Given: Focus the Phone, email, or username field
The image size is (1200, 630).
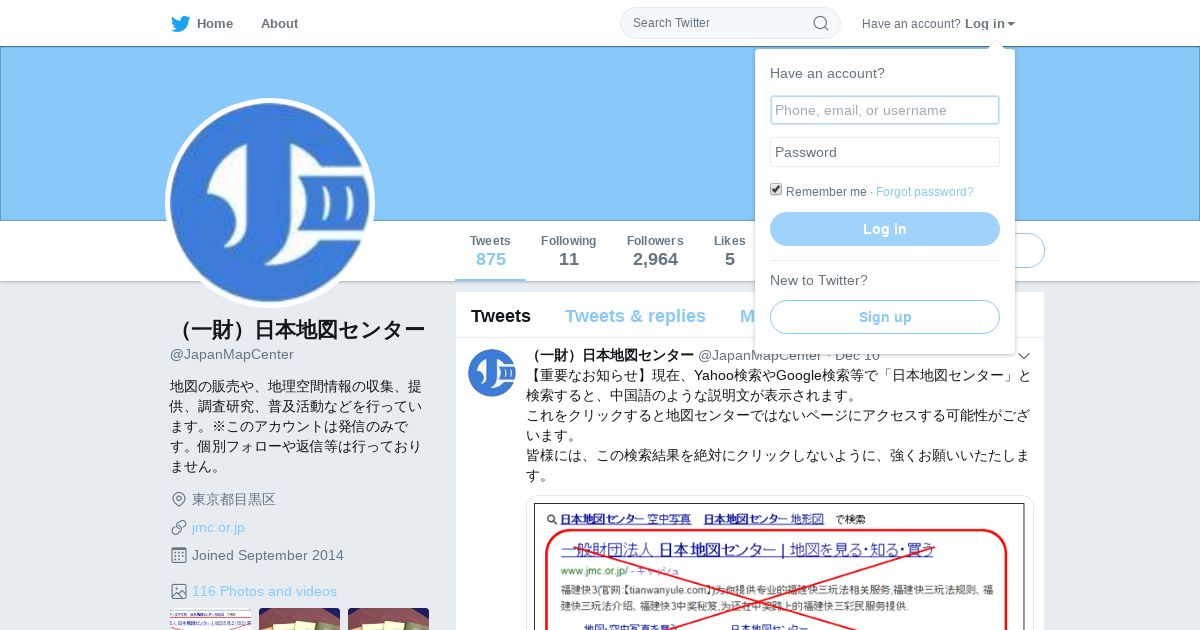Looking at the screenshot, I should pyautogui.click(x=885, y=110).
